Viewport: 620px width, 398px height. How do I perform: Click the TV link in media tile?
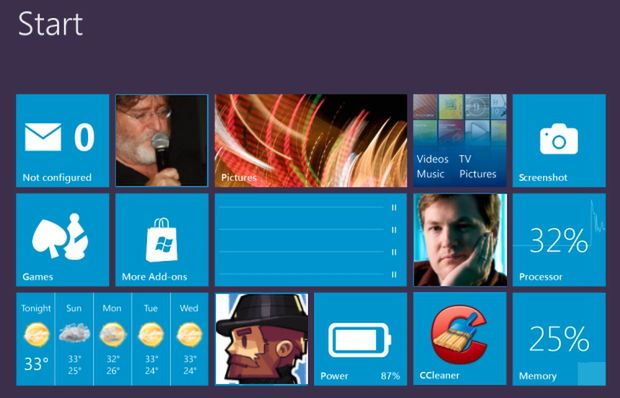point(465,159)
